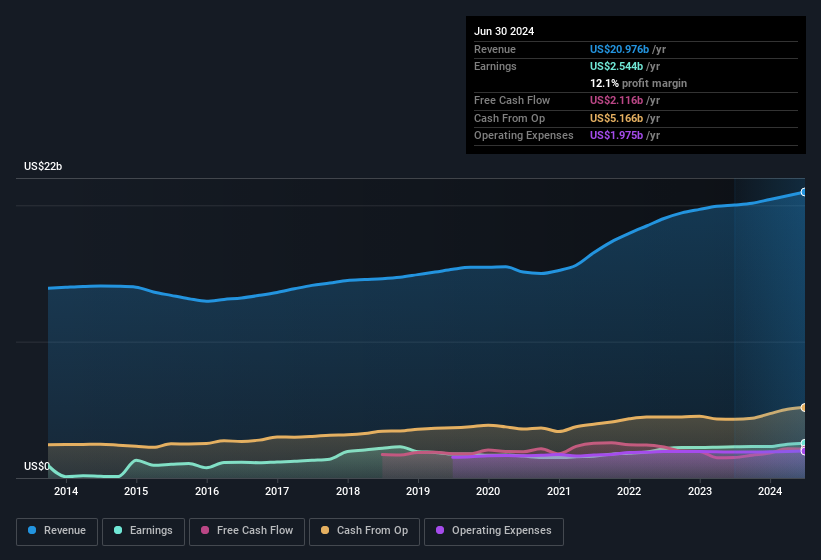Click the Revenue line end marker
The image size is (821, 560).
[804, 192]
